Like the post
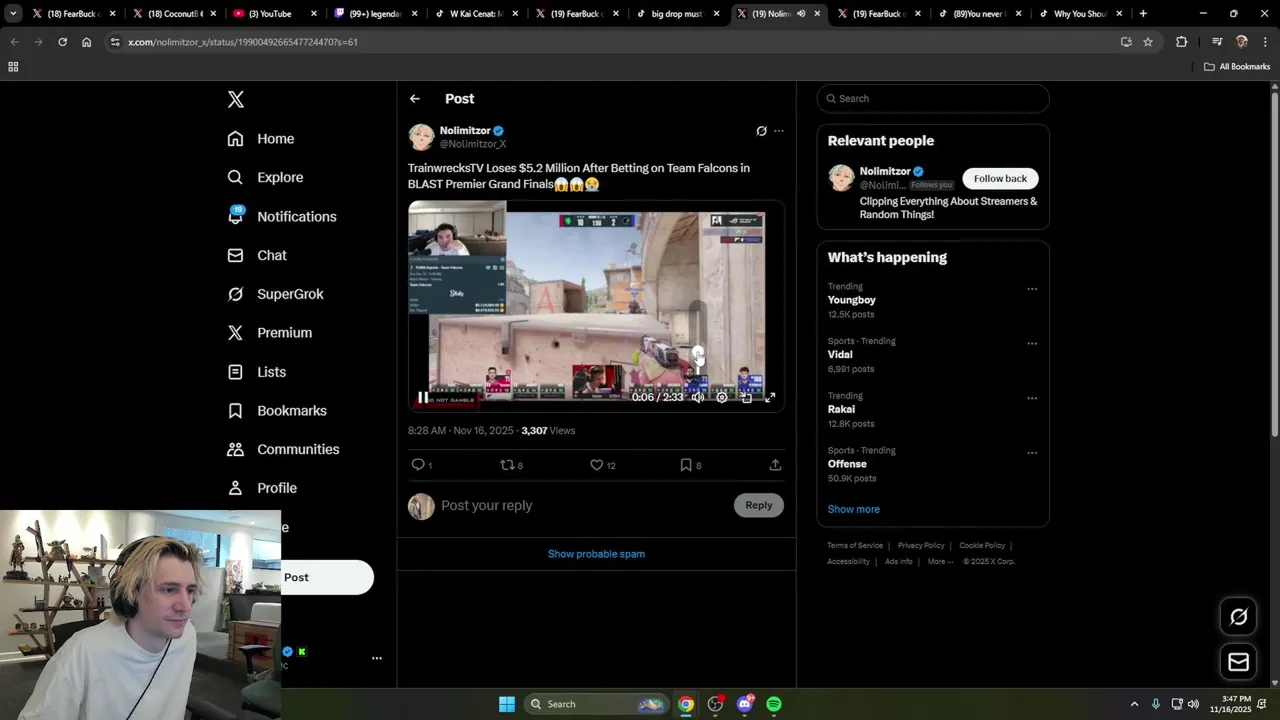The width and height of the screenshot is (1280, 720). [x=602, y=465]
